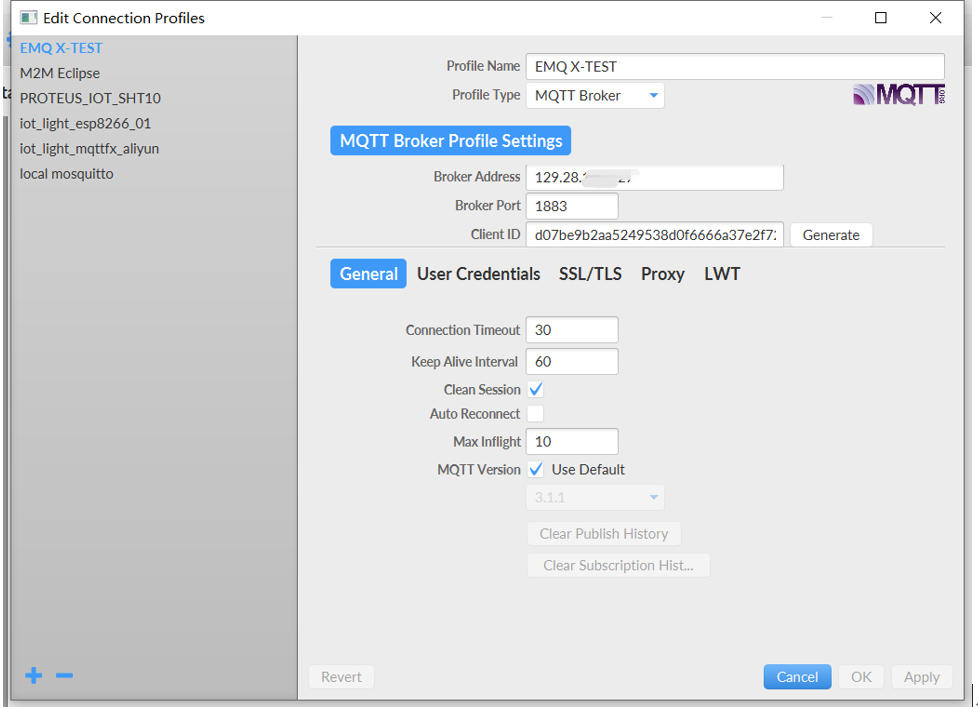Switch to the Proxy tab
The width and height of the screenshot is (978, 707).
(662, 273)
